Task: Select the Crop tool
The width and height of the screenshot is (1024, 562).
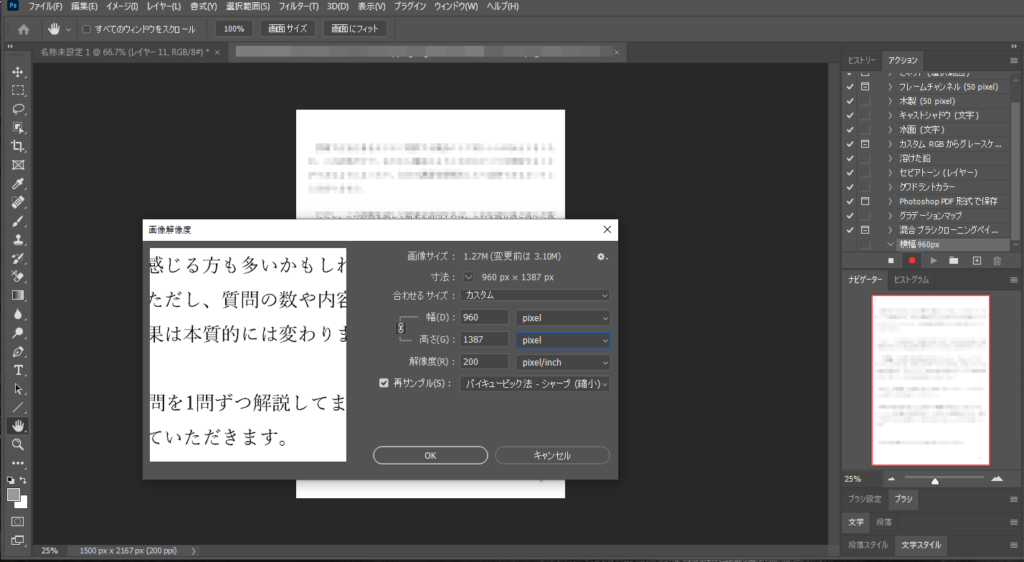Action: point(18,146)
